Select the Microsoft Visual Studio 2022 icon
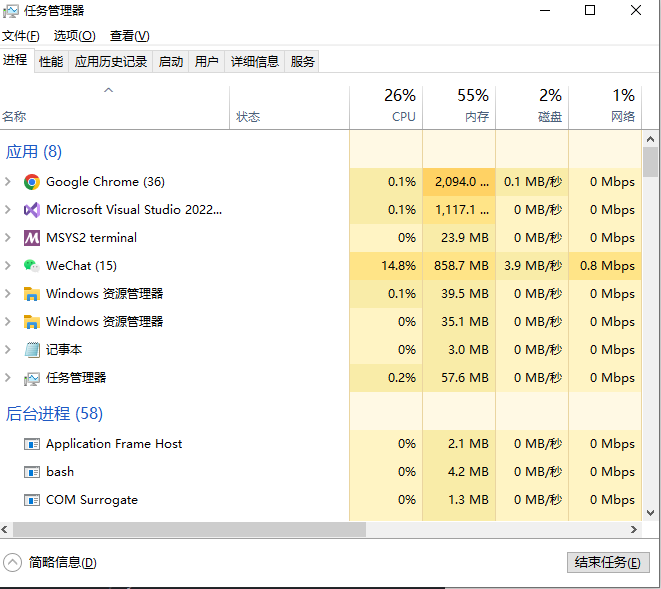The width and height of the screenshot is (661, 589). click(32, 210)
